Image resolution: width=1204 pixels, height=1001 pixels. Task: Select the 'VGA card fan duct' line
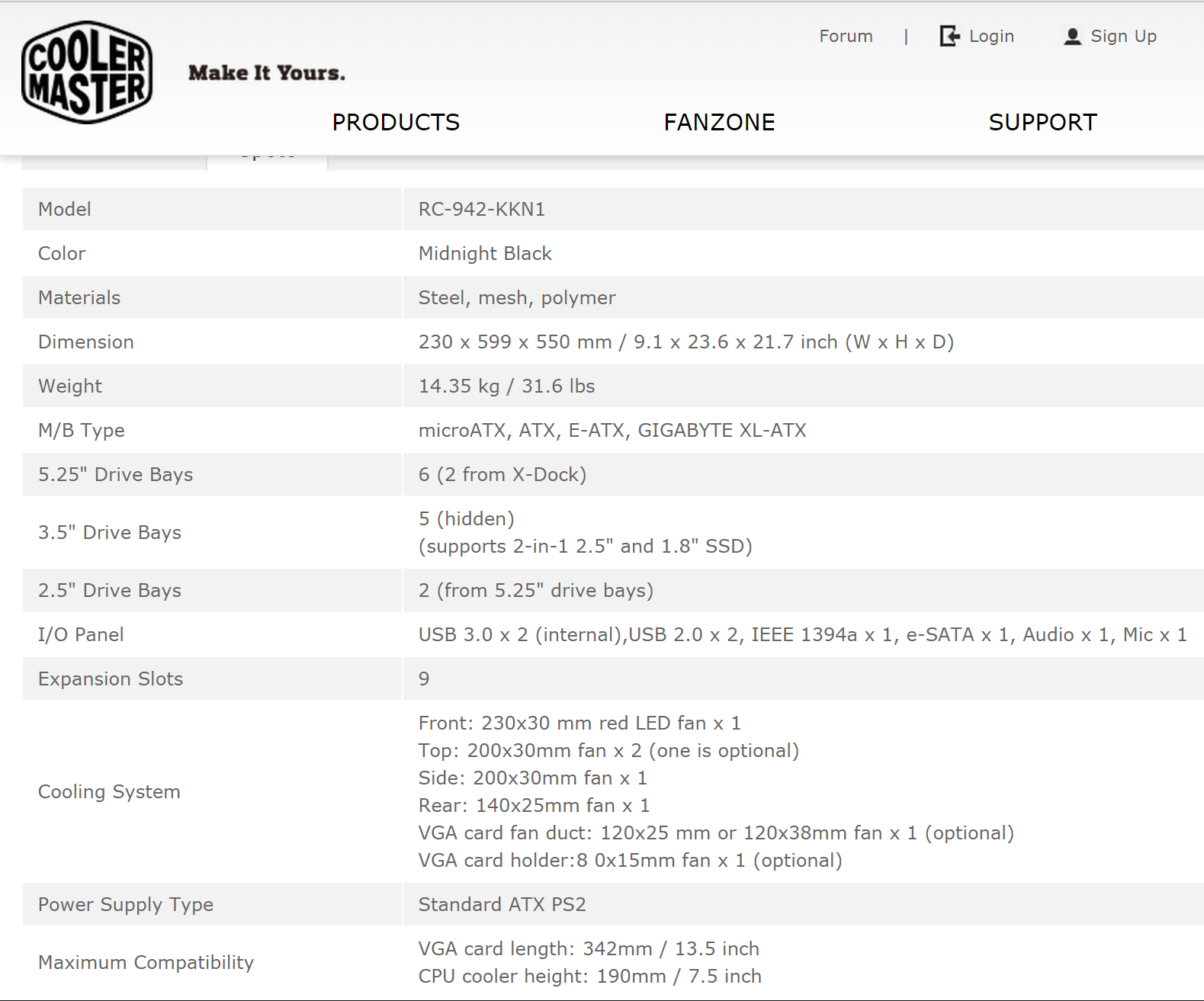point(716,833)
